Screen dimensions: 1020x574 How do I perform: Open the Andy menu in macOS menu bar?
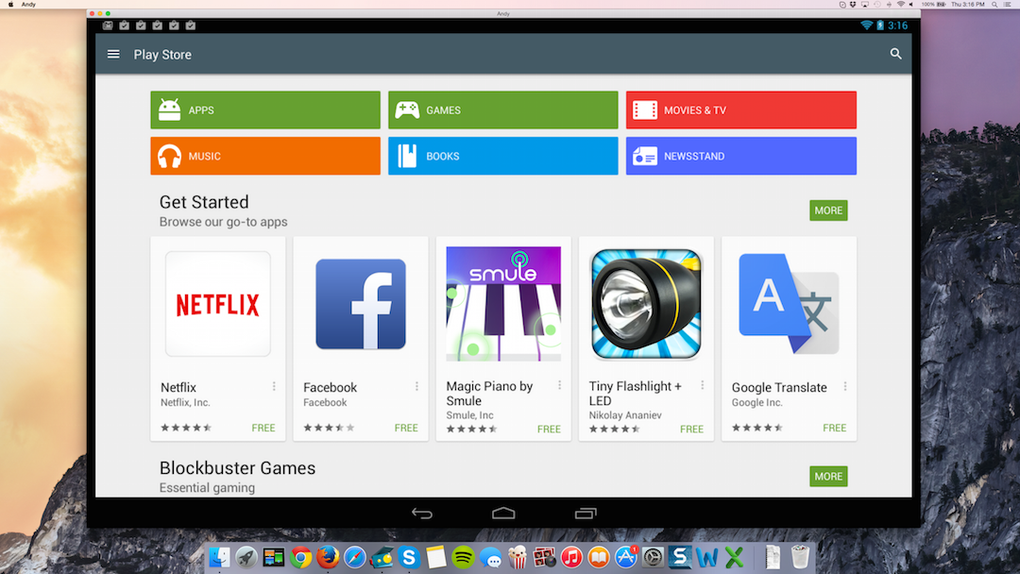(29, 4)
